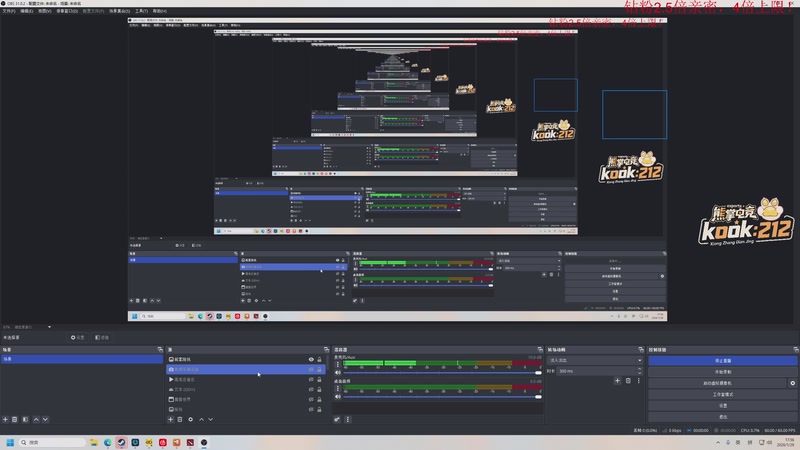This screenshot has width=800, height=450.
Task: Mute the mic/Aux audio channel
Action: pos(337,372)
